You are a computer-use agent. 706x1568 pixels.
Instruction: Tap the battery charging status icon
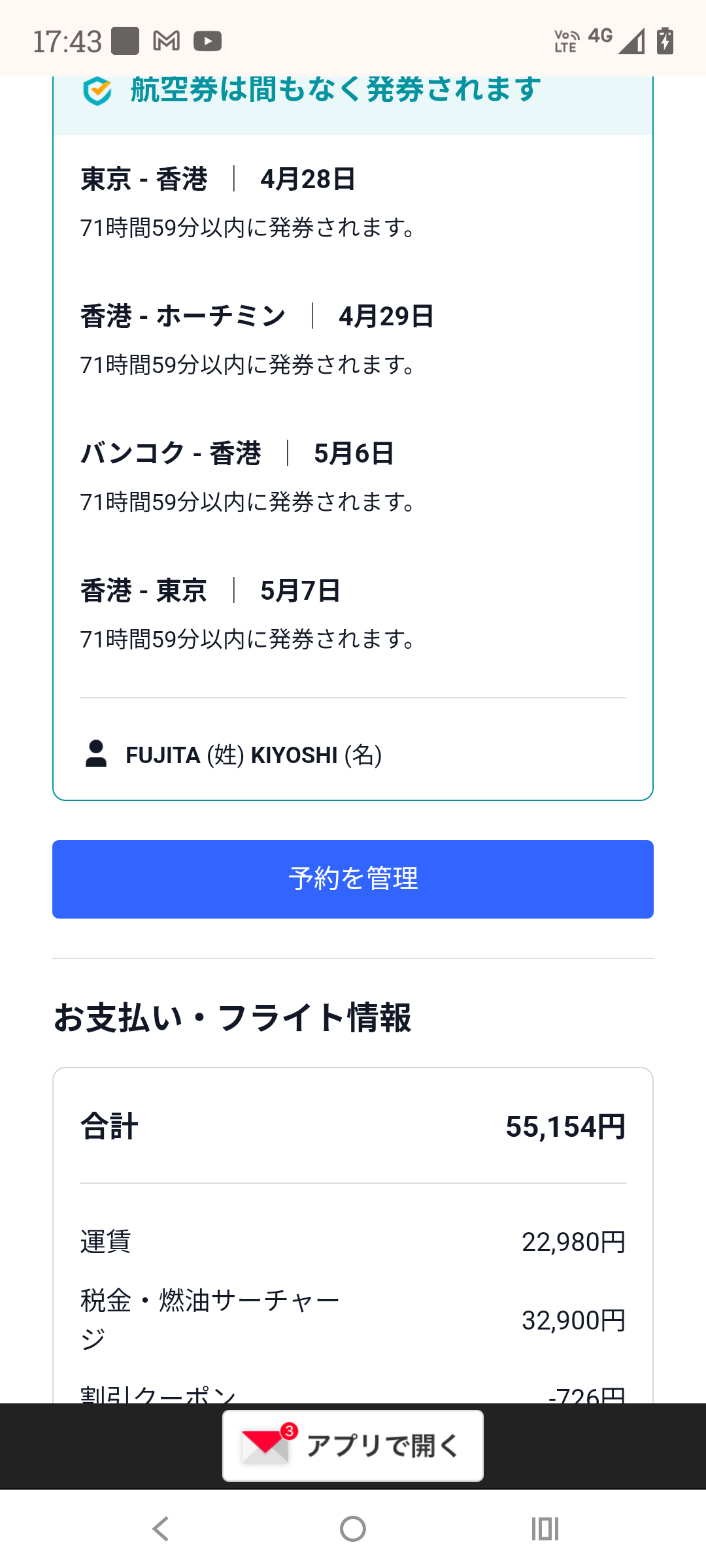[x=665, y=41]
